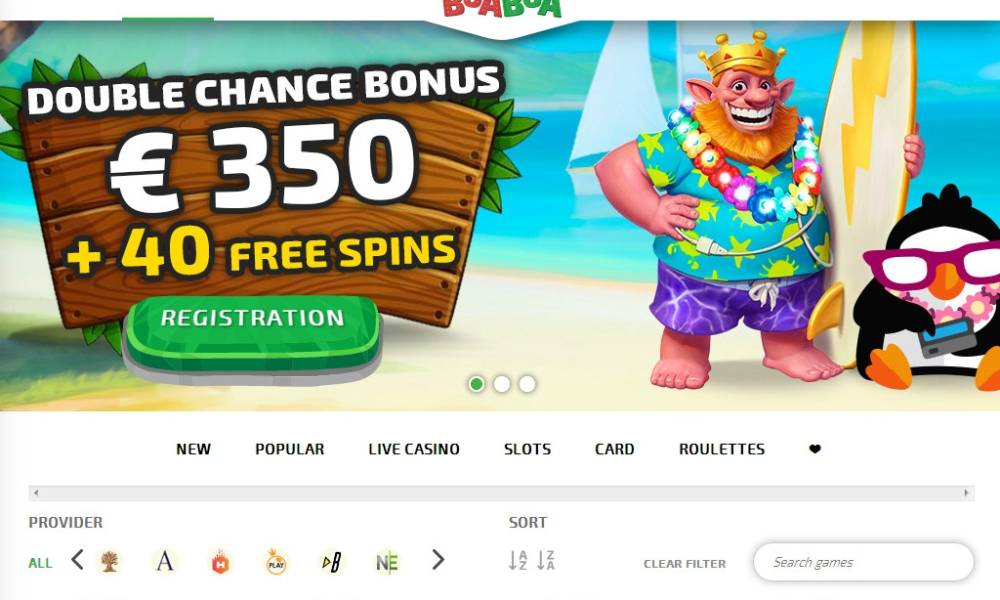Select the tree logo provider icon
The image size is (1000, 600).
pos(109,562)
